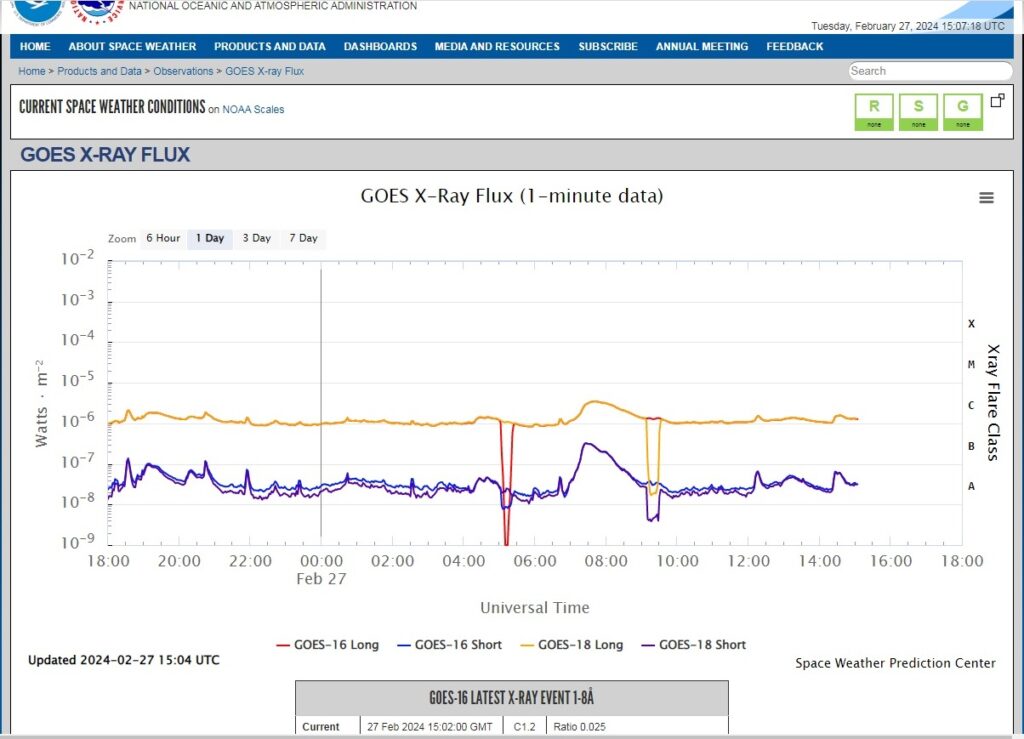Open the Subscribe menu item
This screenshot has width=1024, height=739.
click(x=608, y=46)
